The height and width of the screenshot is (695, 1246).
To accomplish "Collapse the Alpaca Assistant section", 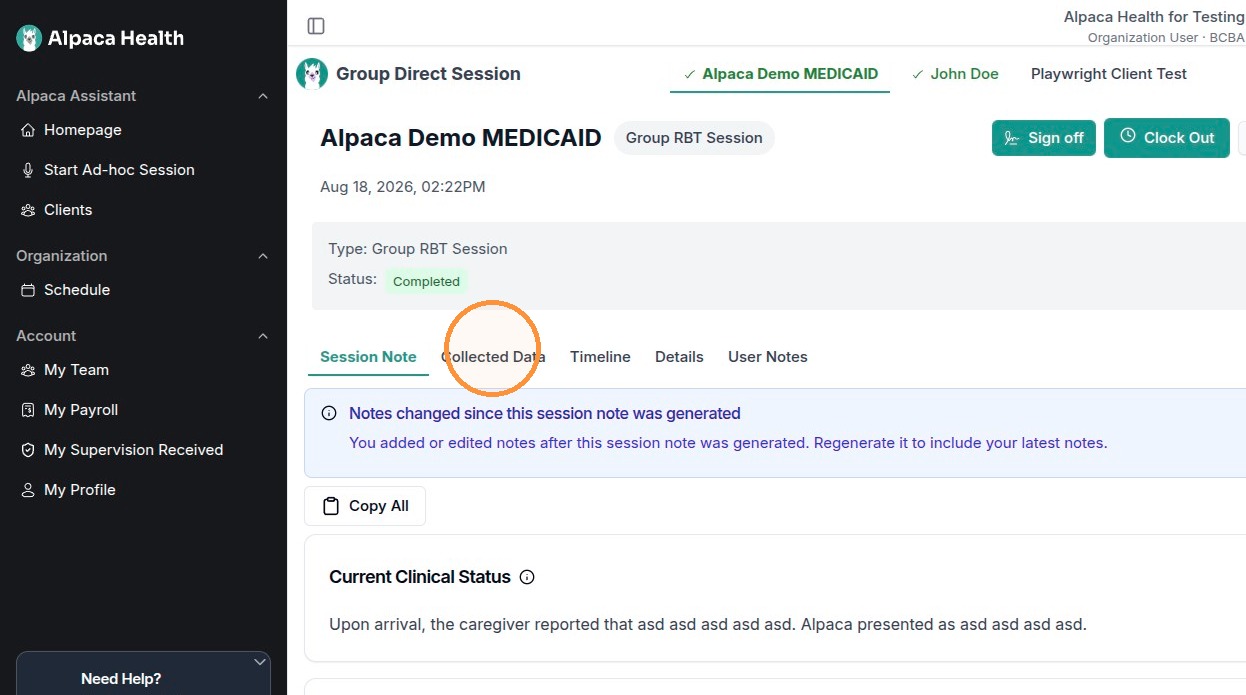I will tap(263, 96).
